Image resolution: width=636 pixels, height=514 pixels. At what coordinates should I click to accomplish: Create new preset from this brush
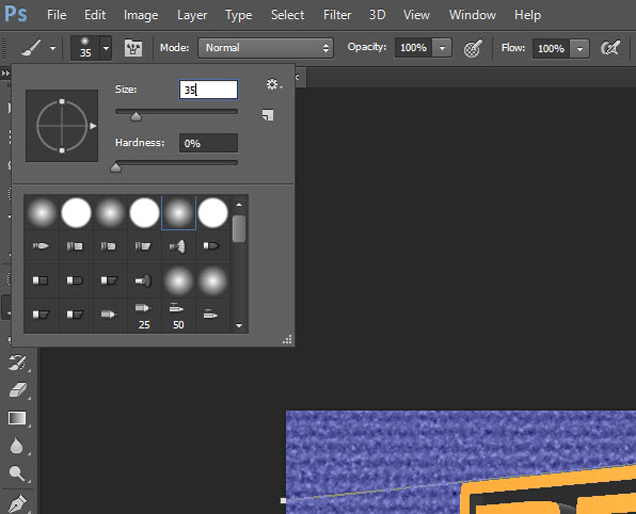tap(267, 116)
